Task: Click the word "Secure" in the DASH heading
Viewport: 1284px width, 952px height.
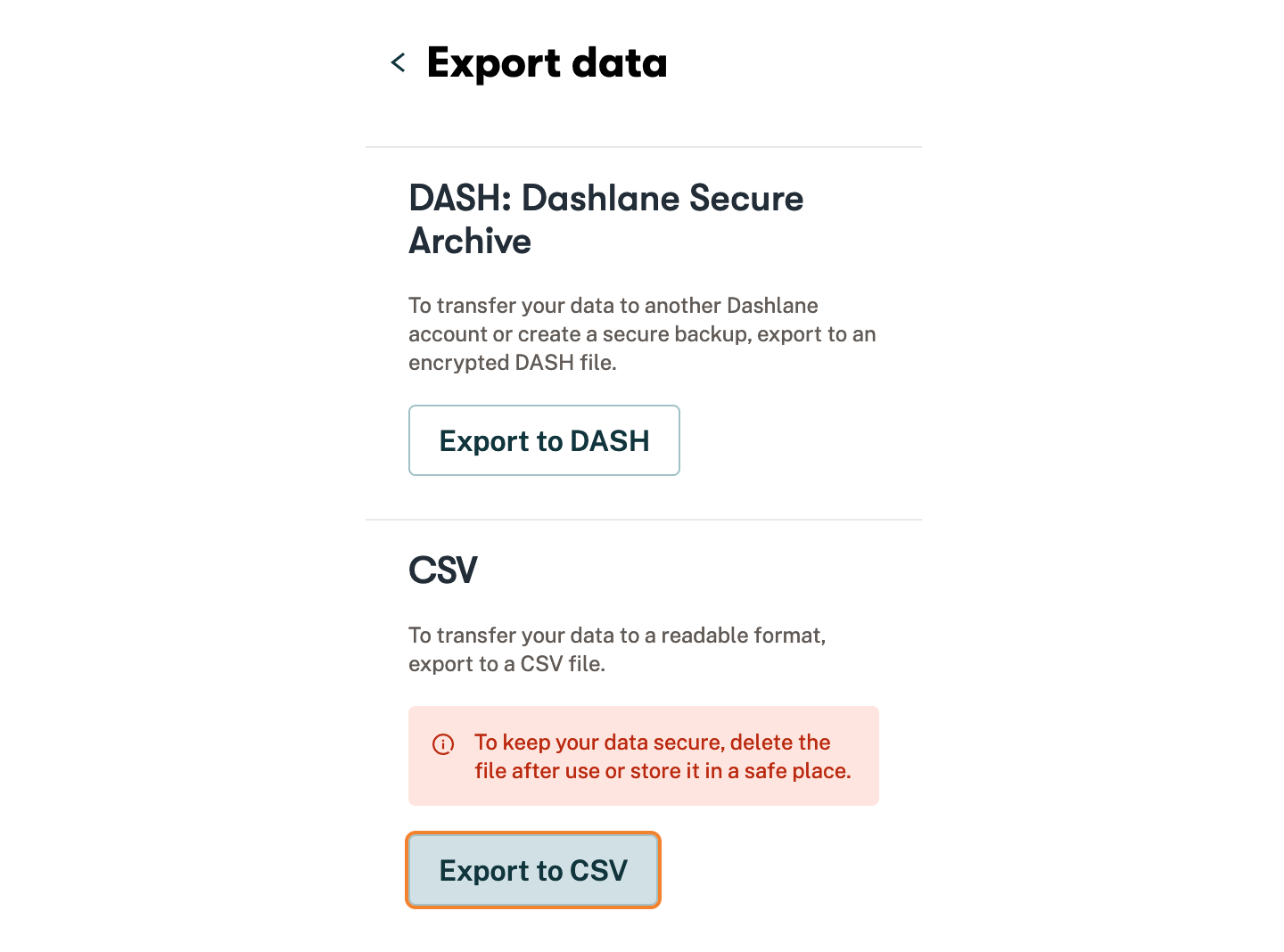Action: (x=745, y=199)
